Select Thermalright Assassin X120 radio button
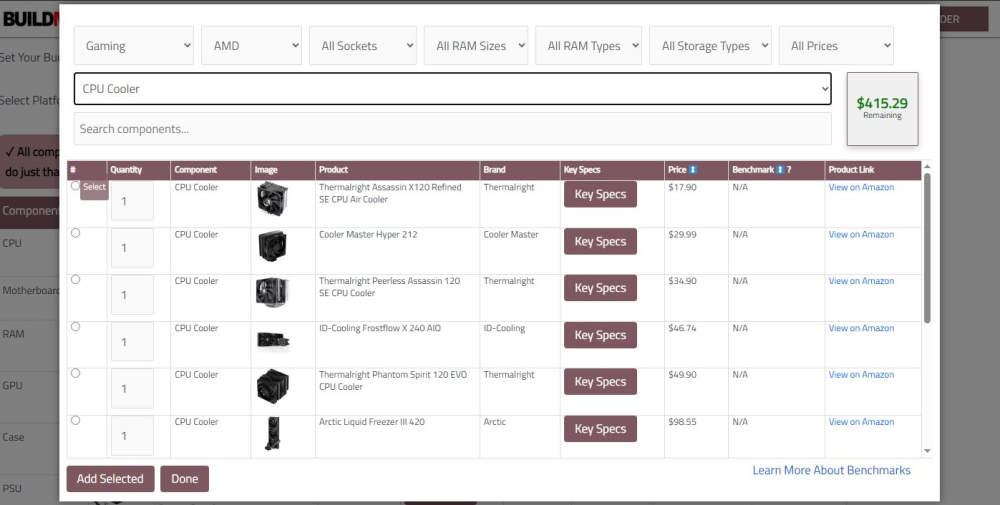This screenshot has height=505, width=1000. click(x=75, y=186)
